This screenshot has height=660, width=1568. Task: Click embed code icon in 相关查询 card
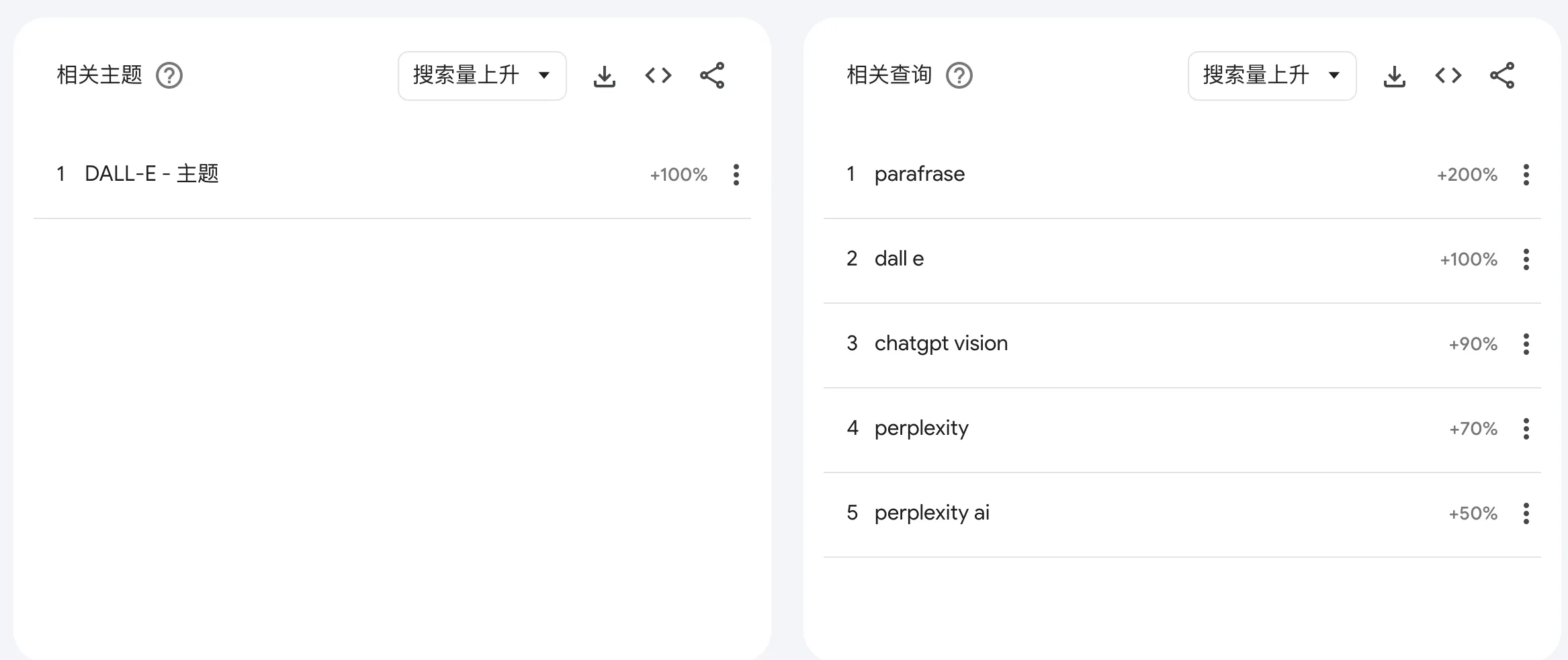[x=1448, y=75]
